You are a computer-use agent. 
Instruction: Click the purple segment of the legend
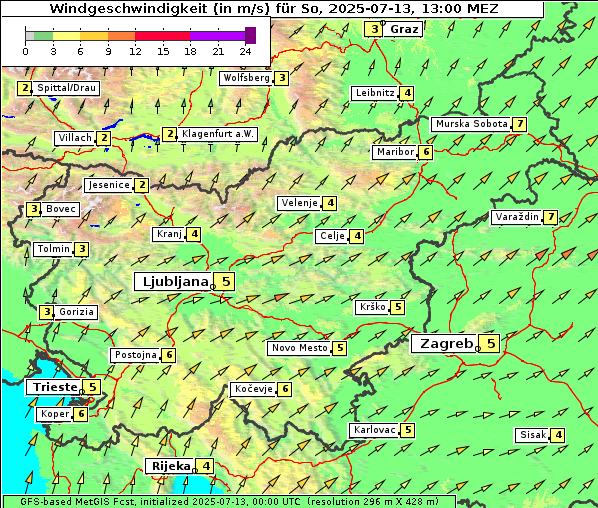point(217,36)
